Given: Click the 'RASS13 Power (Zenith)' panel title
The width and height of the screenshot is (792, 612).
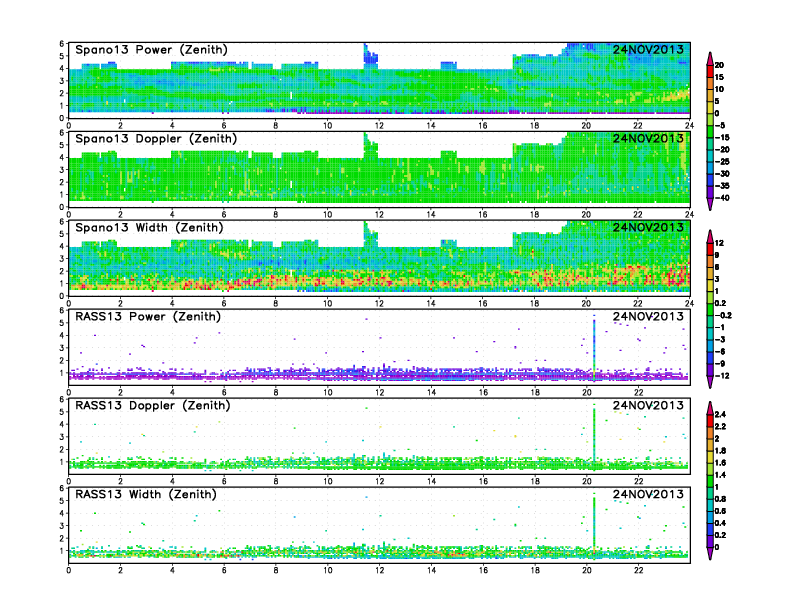Looking at the screenshot, I should coord(148,317).
